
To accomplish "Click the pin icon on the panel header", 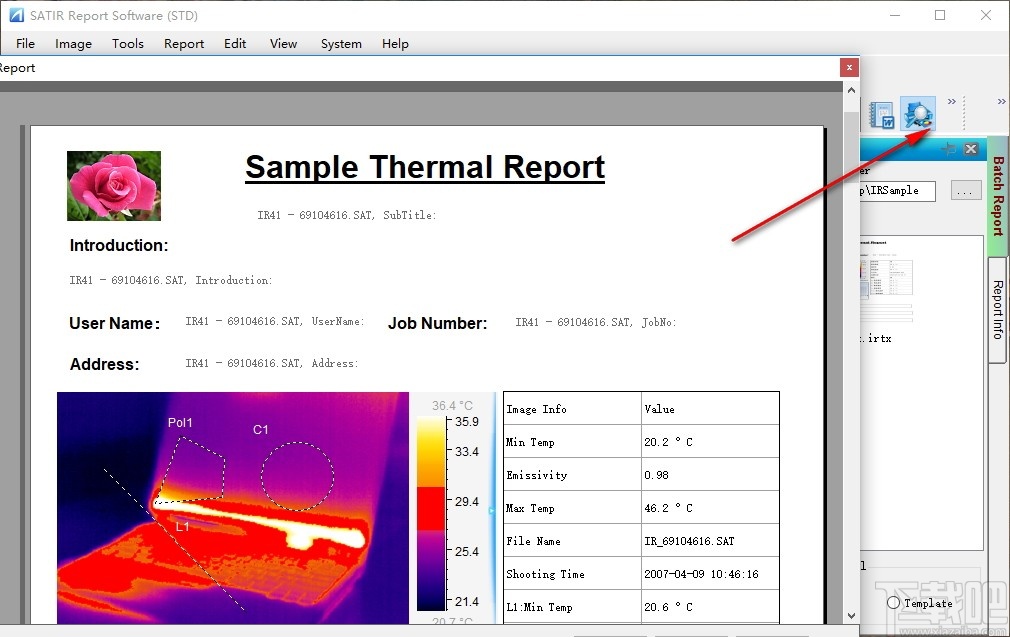I will click(x=950, y=148).
